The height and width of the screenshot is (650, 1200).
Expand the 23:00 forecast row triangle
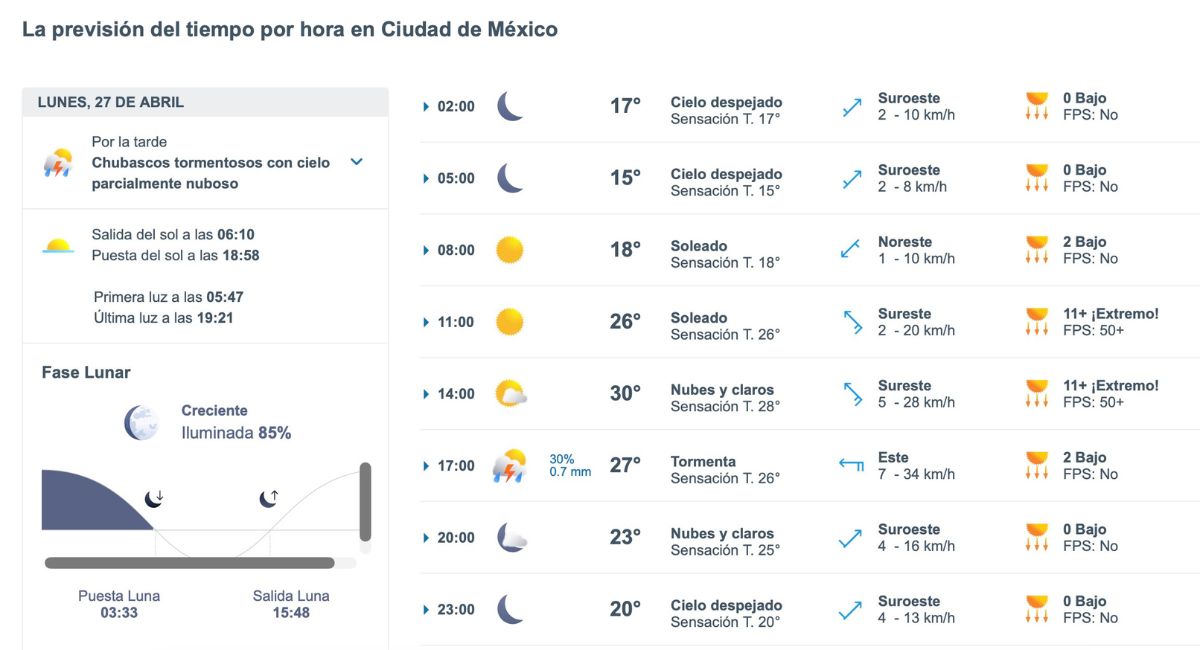tap(428, 609)
